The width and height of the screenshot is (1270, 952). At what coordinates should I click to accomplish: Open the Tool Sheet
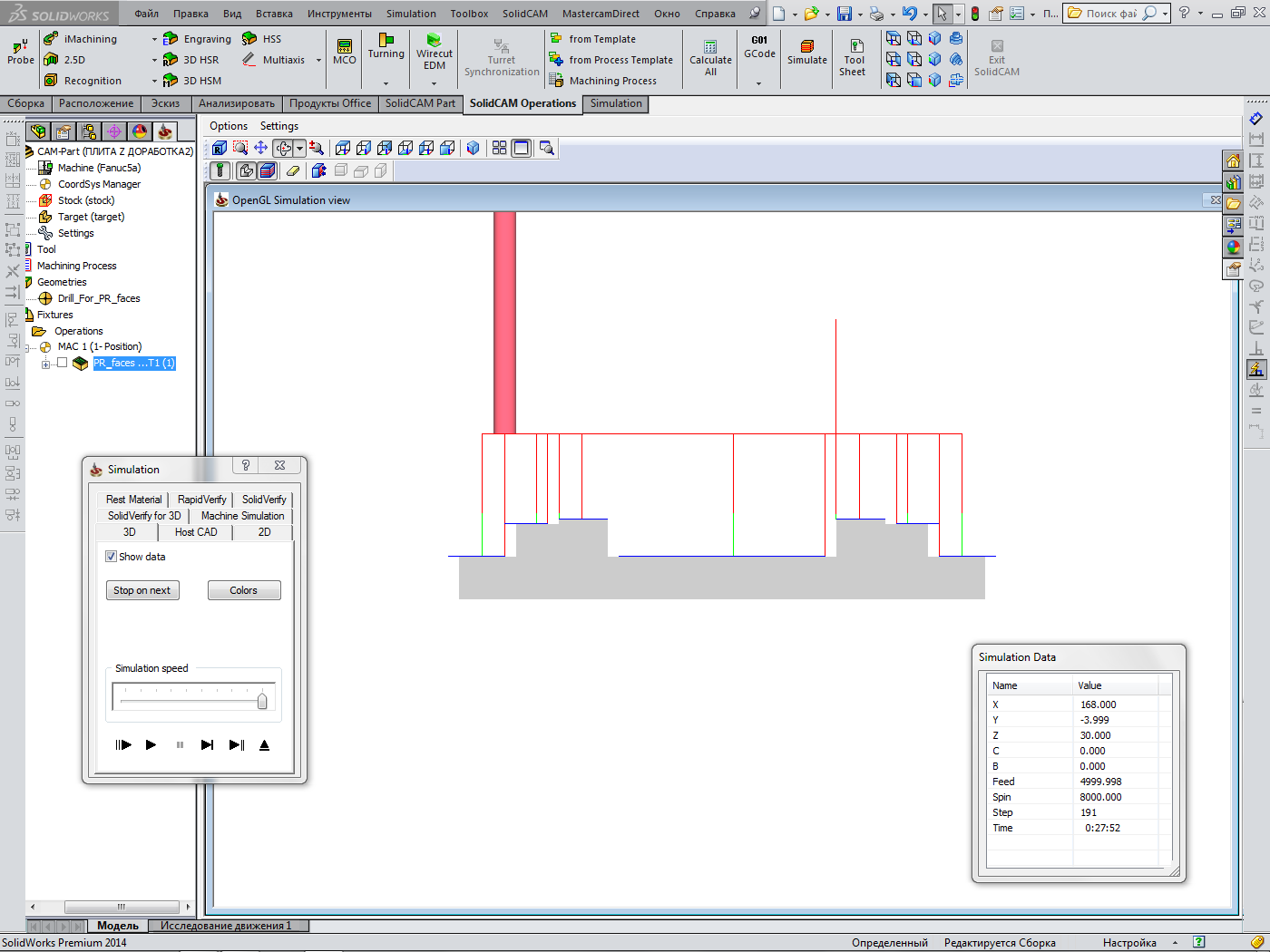(853, 58)
